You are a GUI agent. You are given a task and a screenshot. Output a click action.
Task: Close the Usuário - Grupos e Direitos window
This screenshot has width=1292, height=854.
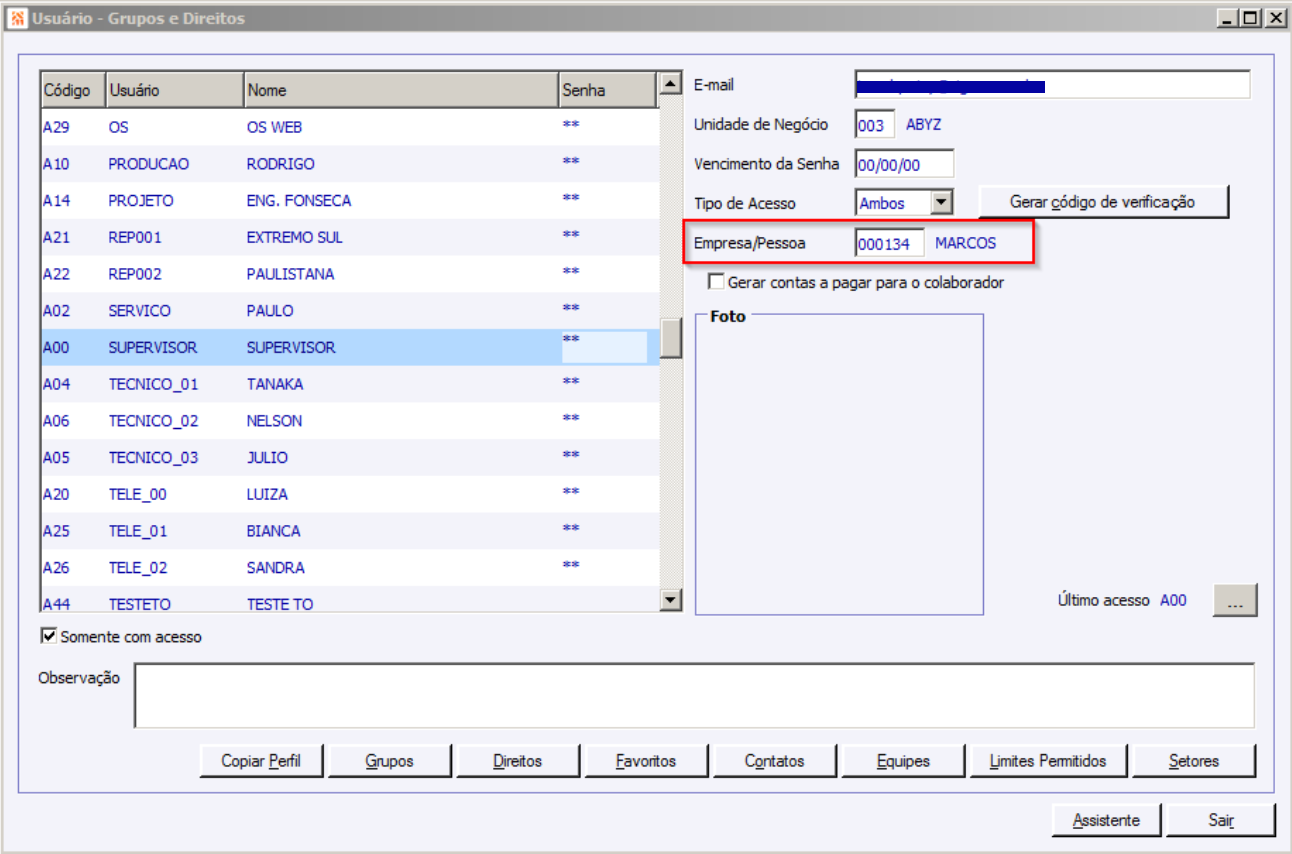pyautogui.click(x=1275, y=18)
